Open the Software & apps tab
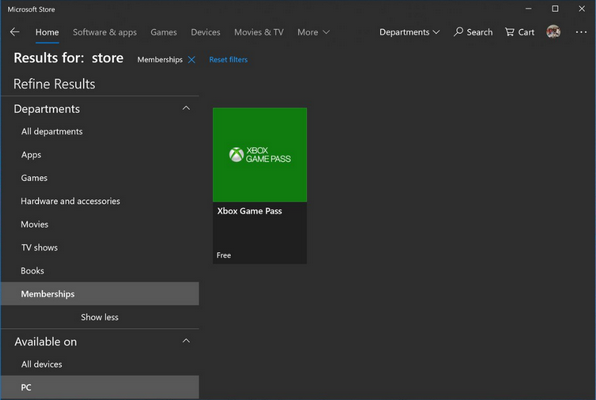Screen dimensions: 596x400 point(105,32)
